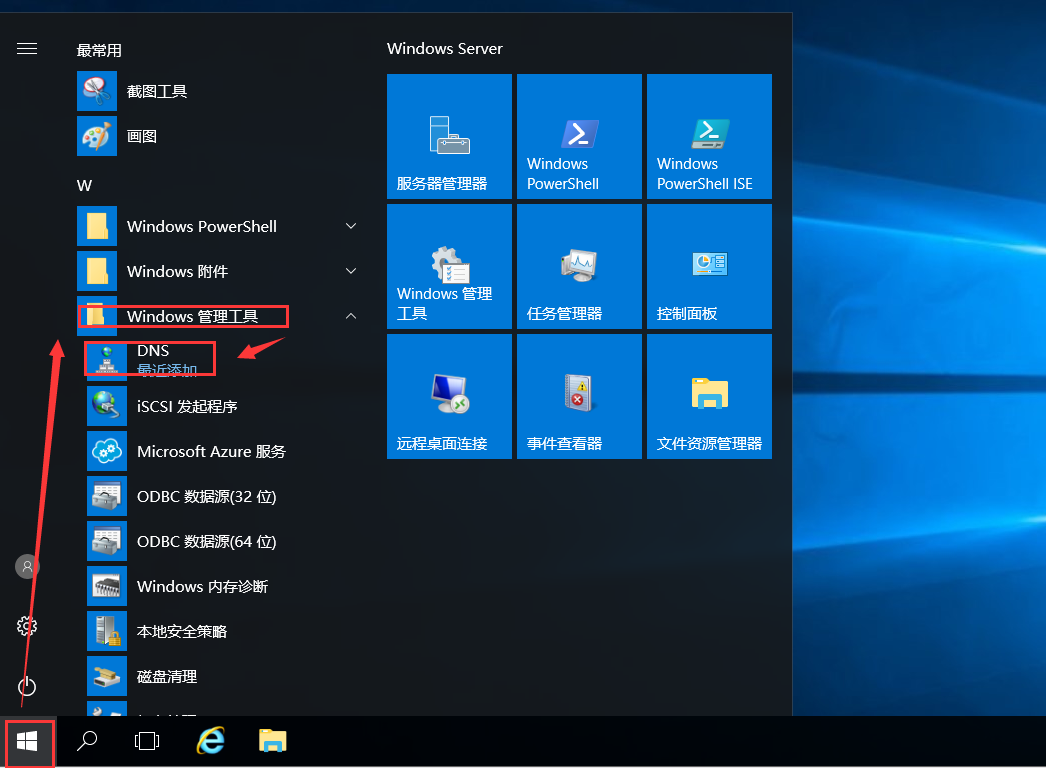Launch the Paint (画图) app icon
Image resolution: width=1046 pixels, height=768 pixels.
[x=97, y=136]
